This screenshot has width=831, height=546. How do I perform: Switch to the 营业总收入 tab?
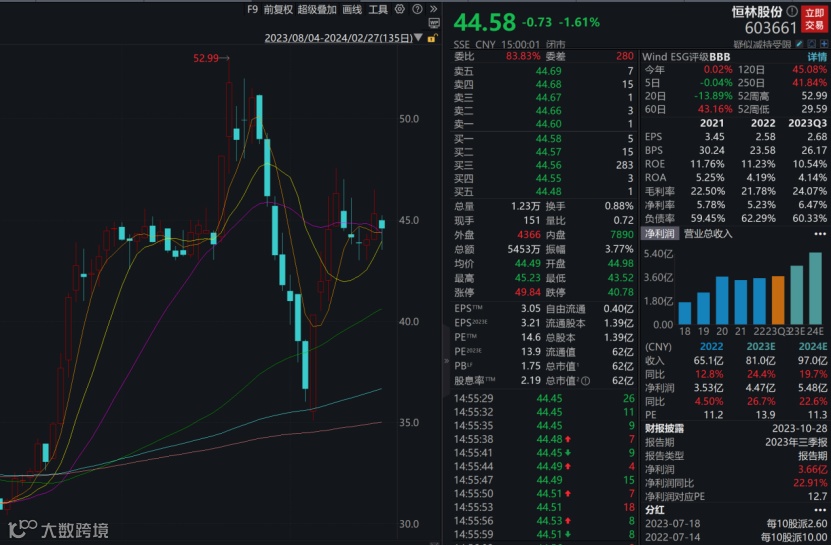(708, 234)
